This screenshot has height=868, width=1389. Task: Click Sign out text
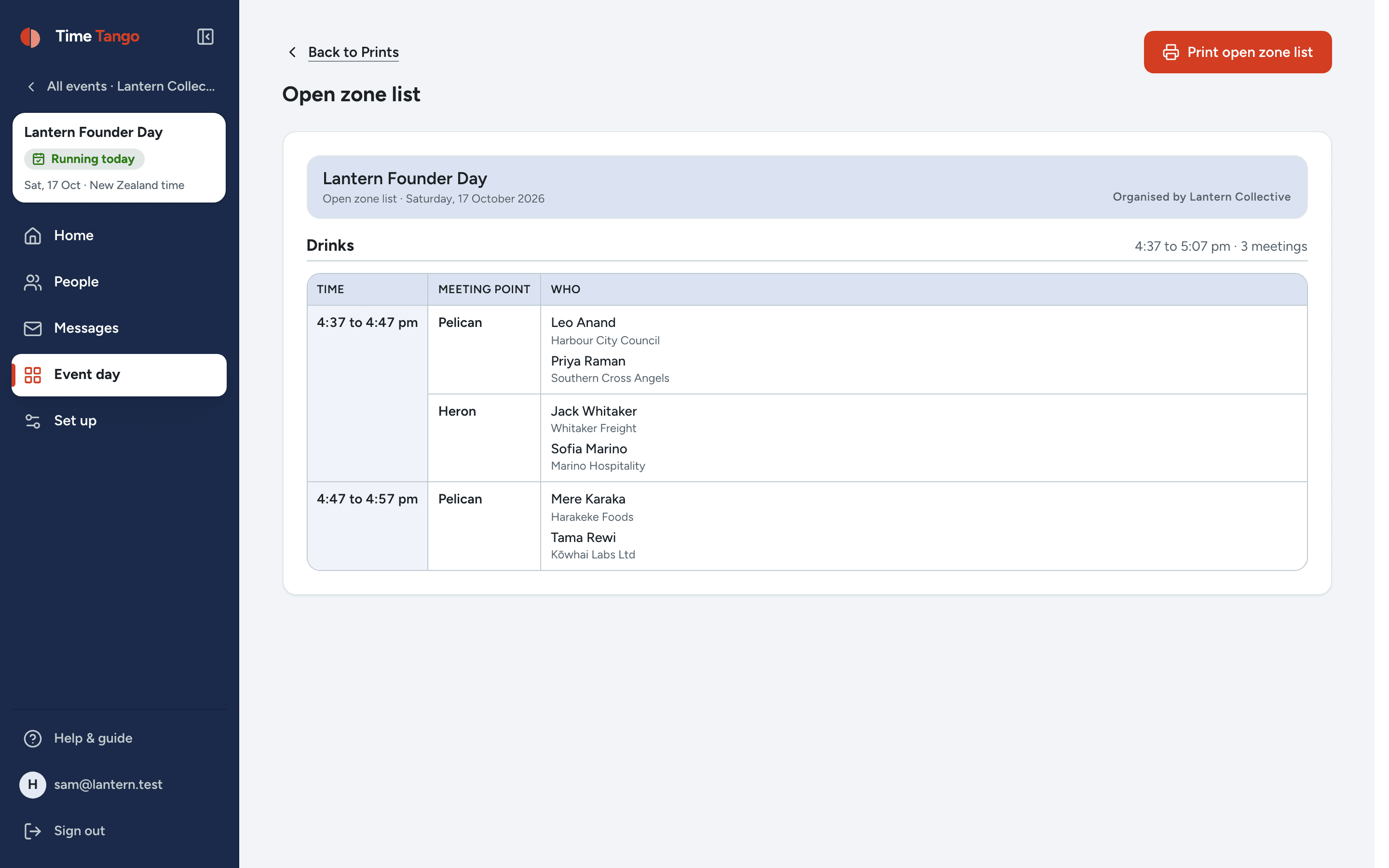pos(79,831)
